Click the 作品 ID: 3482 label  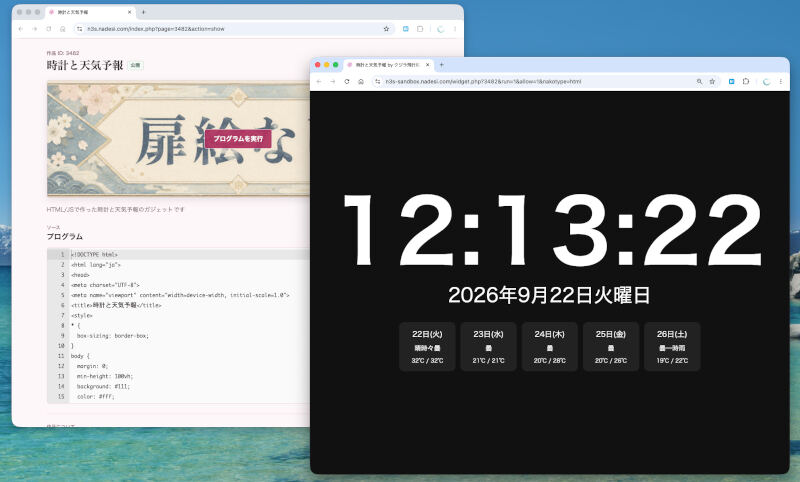pos(63,53)
